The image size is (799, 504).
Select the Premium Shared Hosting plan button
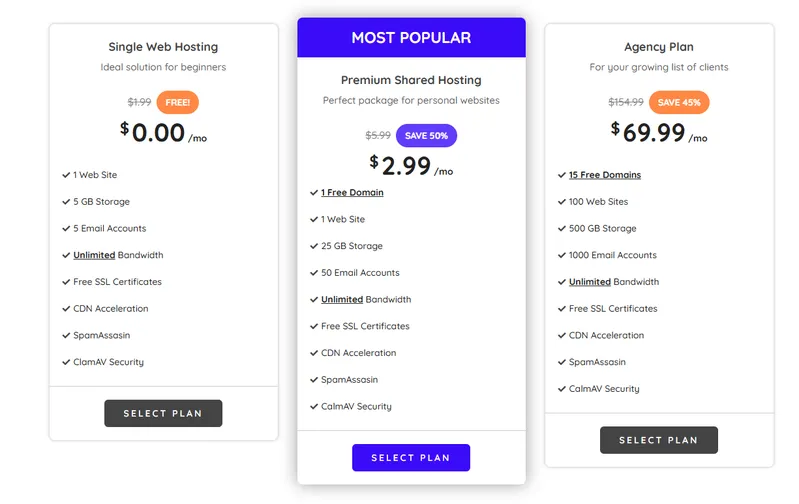click(x=411, y=457)
